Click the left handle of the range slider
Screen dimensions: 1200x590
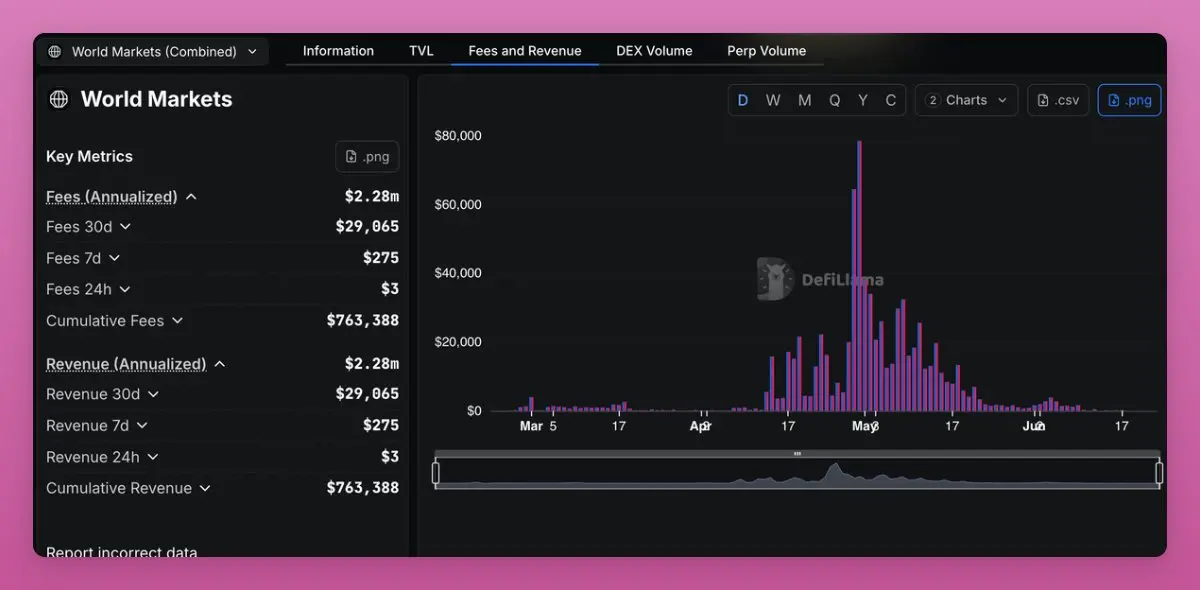click(436, 472)
